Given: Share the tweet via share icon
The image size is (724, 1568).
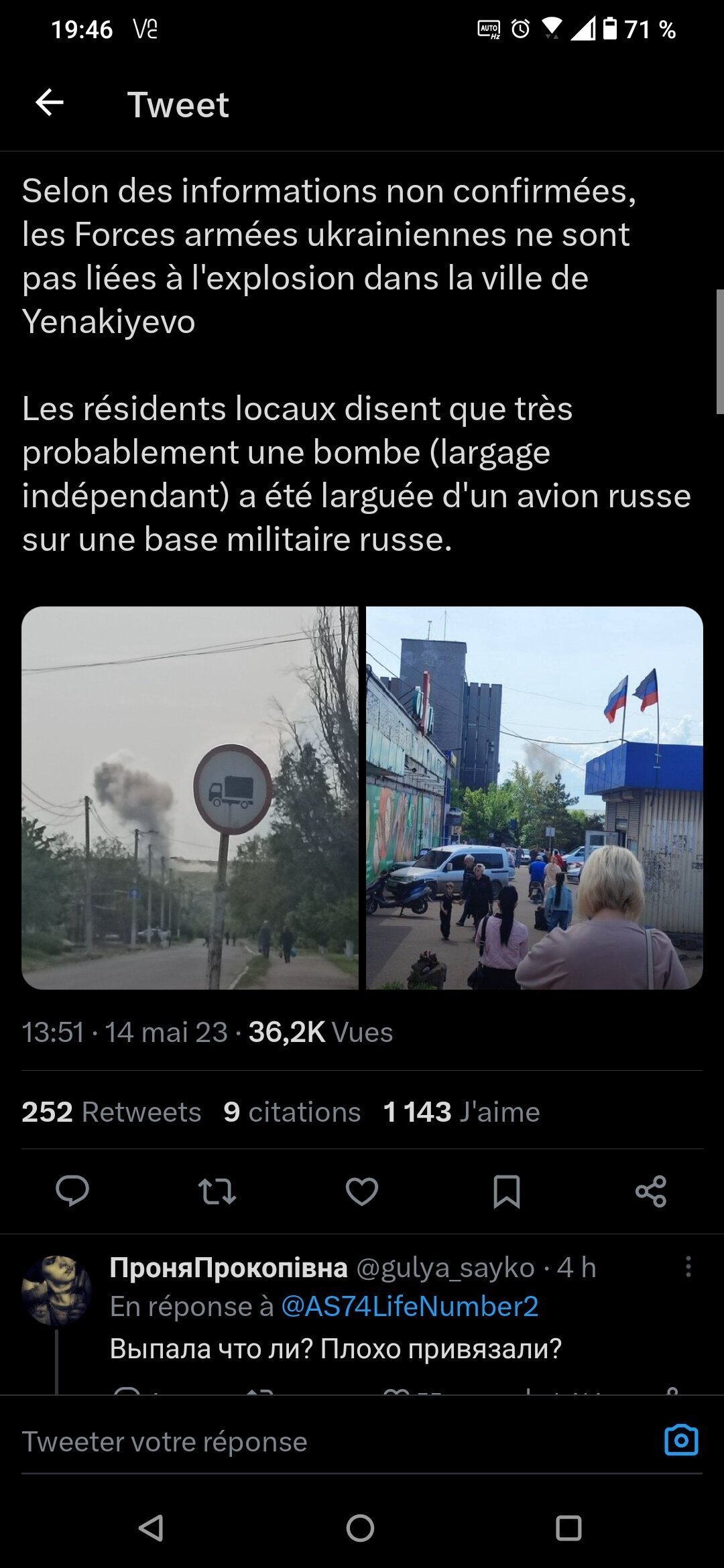Looking at the screenshot, I should [651, 1191].
